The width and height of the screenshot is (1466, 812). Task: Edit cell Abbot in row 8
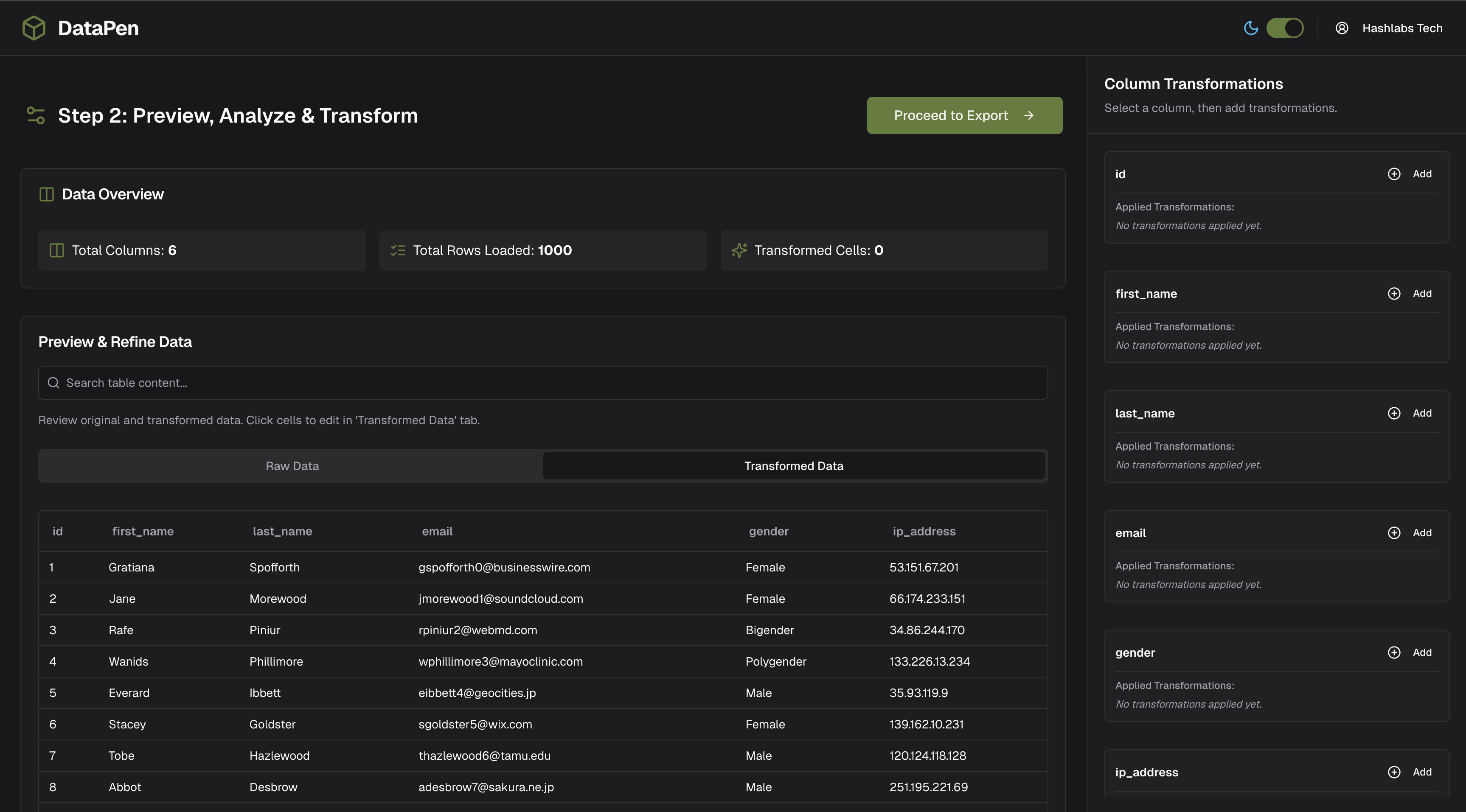point(125,787)
